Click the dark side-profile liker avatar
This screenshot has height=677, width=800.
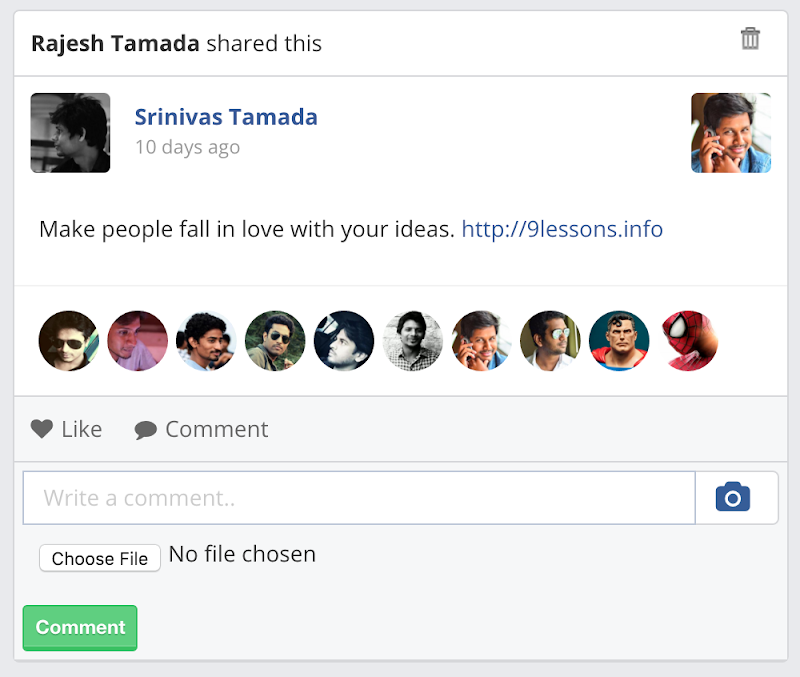tap(344, 341)
